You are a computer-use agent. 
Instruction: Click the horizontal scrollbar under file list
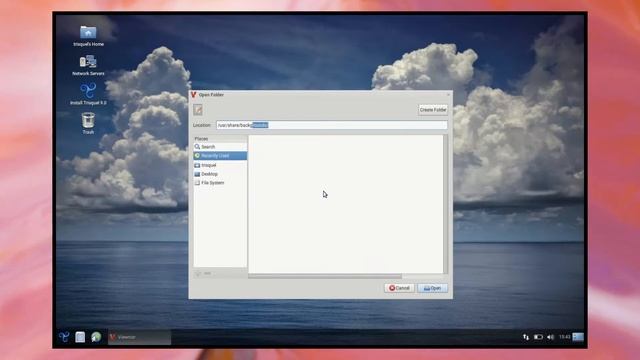(x=325, y=276)
